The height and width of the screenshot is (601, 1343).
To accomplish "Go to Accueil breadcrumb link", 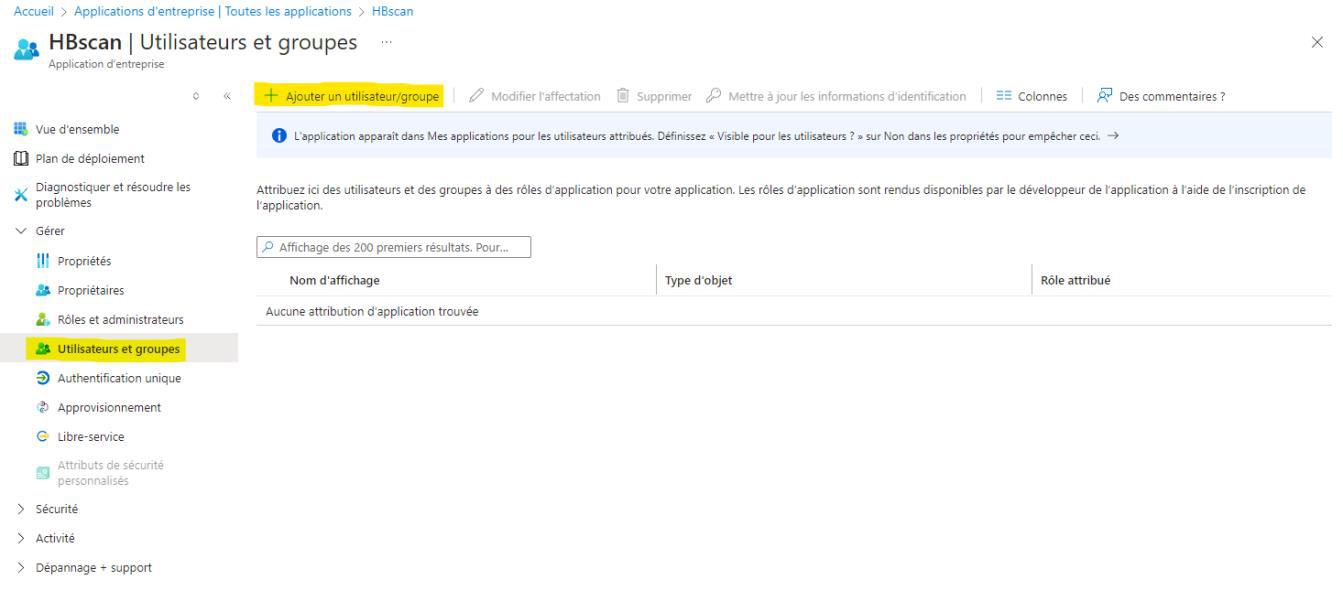I will click(33, 11).
